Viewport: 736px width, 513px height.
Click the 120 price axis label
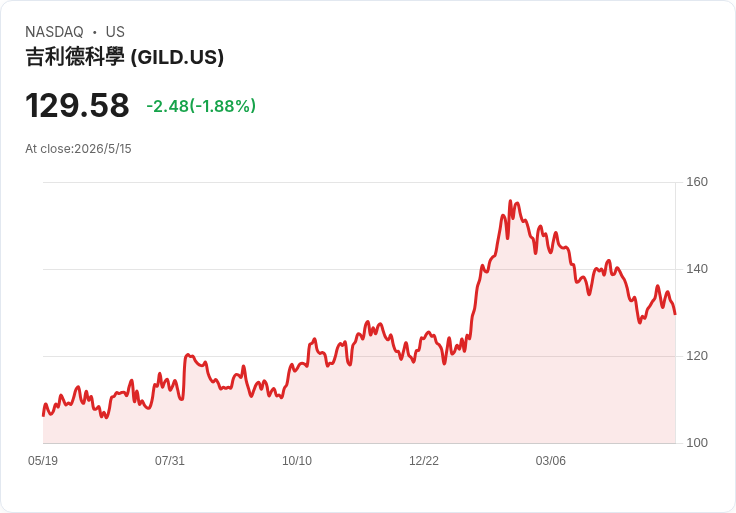(x=697, y=356)
